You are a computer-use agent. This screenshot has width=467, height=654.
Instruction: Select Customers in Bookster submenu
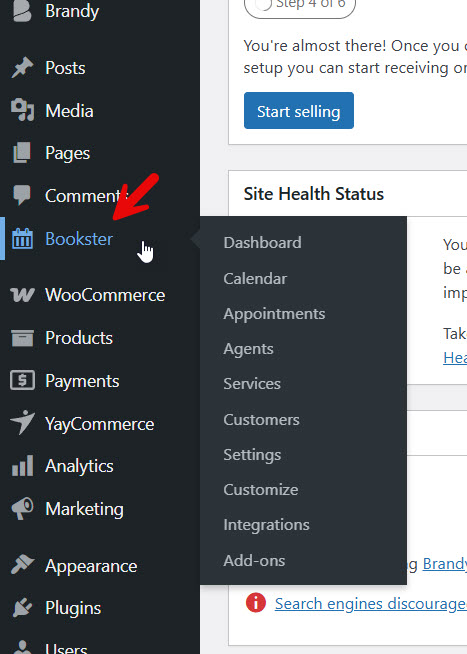pyautogui.click(x=261, y=419)
